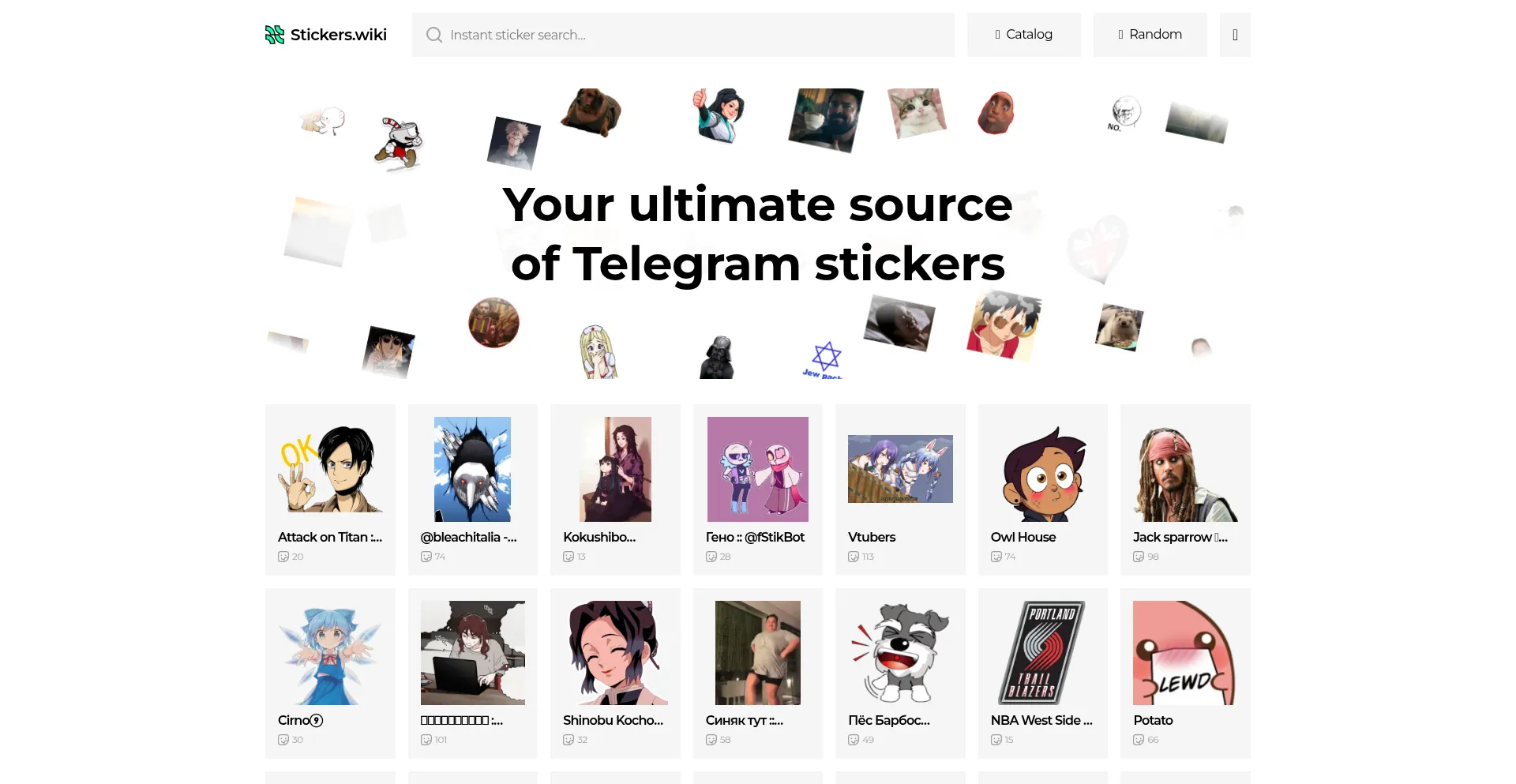Open the icon-only menu button at top right
Screen dimensions: 1516x784
click(1235, 35)
